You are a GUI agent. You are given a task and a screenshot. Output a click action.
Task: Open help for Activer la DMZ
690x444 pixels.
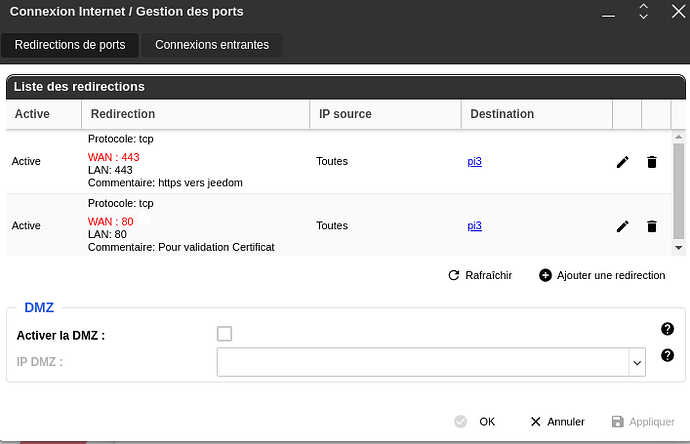click(x=667, y=329)
